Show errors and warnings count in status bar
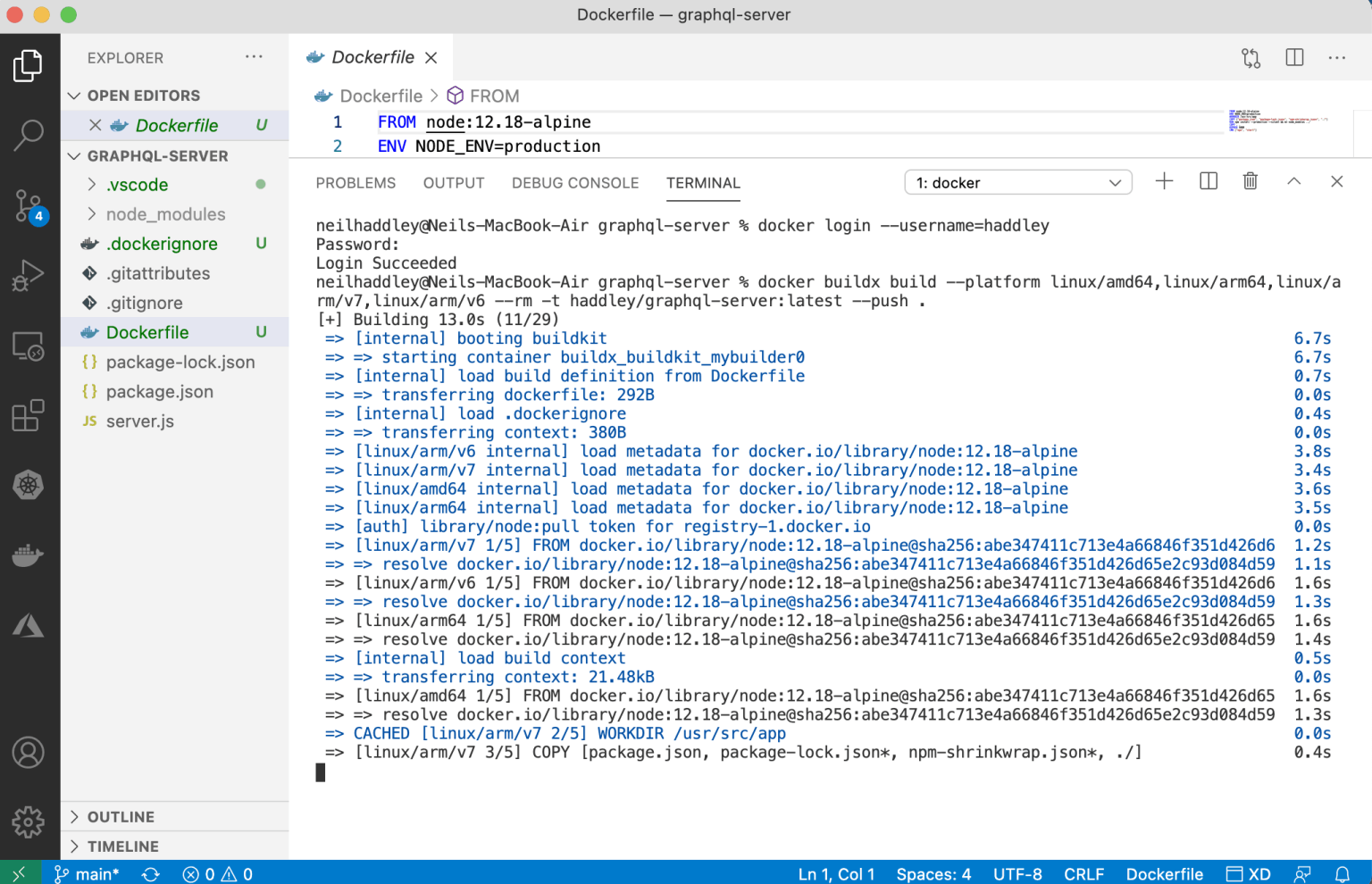The image size is (1372, 884). (217, 874)
